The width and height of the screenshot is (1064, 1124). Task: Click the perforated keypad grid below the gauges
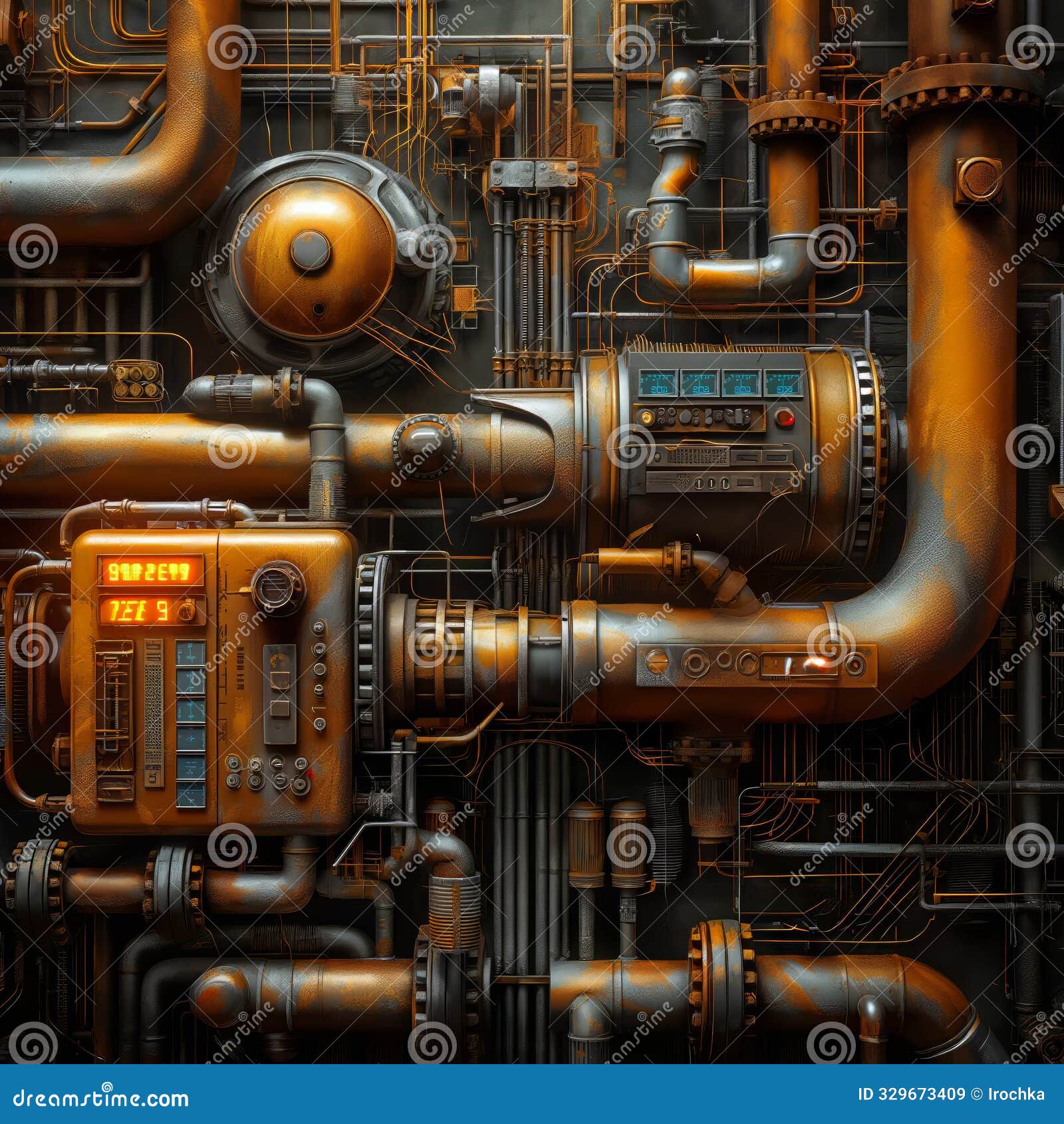[x=698, y=456]
